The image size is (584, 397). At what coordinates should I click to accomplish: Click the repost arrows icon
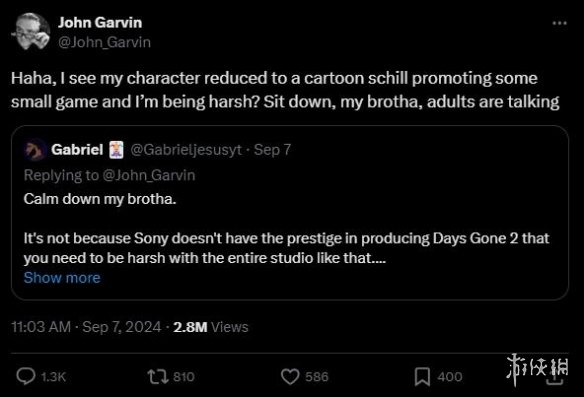[159, 377]
